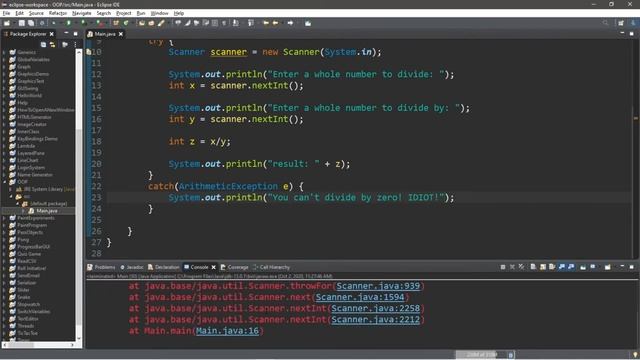Toggle Link with Editor in Package Explorer

(x=53, y=44)
